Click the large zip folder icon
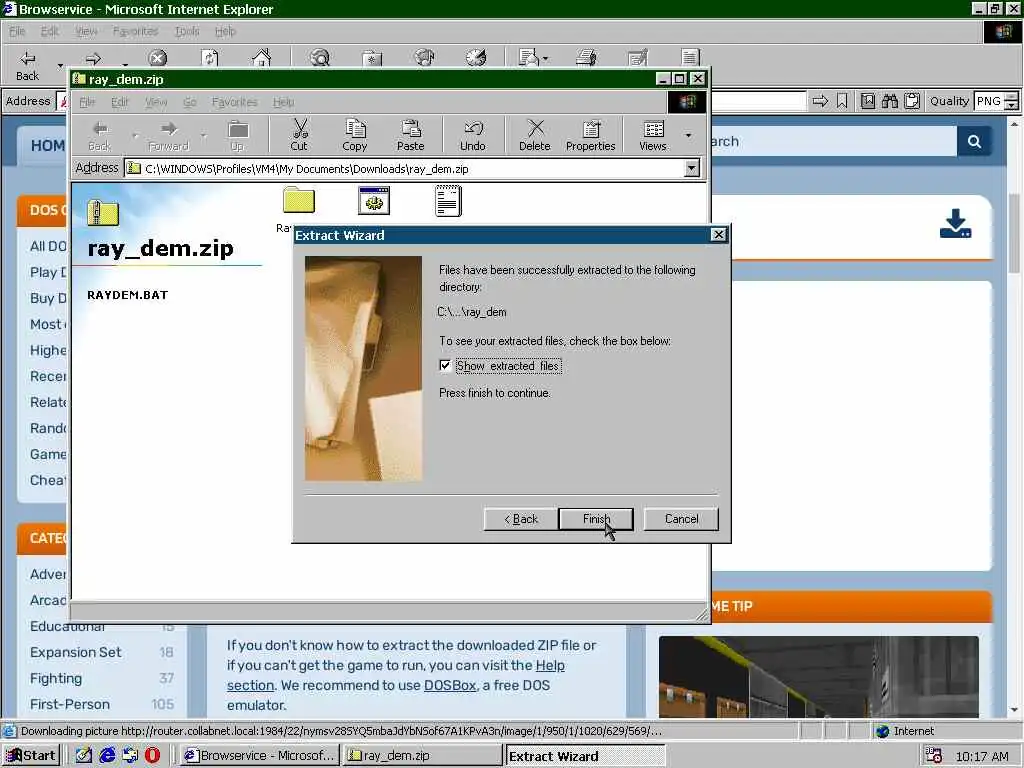The width and height of the screenshot is (1024, 768). pos(103,213)
